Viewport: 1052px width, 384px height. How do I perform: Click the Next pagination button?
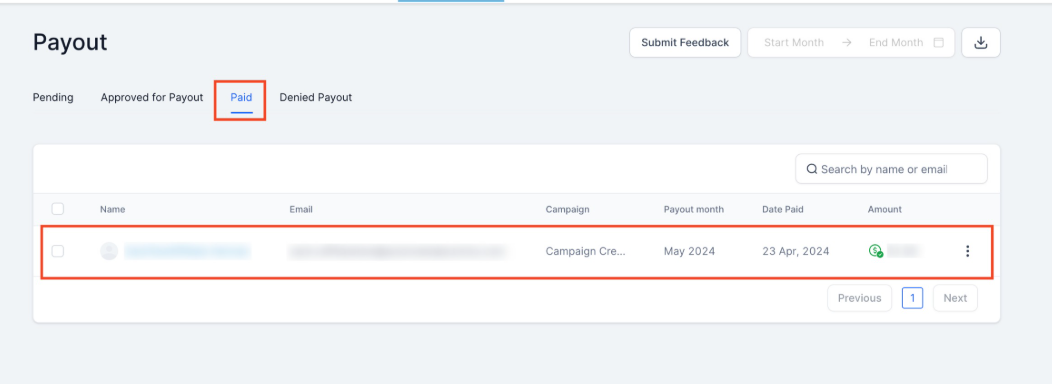tap(955, 298)
